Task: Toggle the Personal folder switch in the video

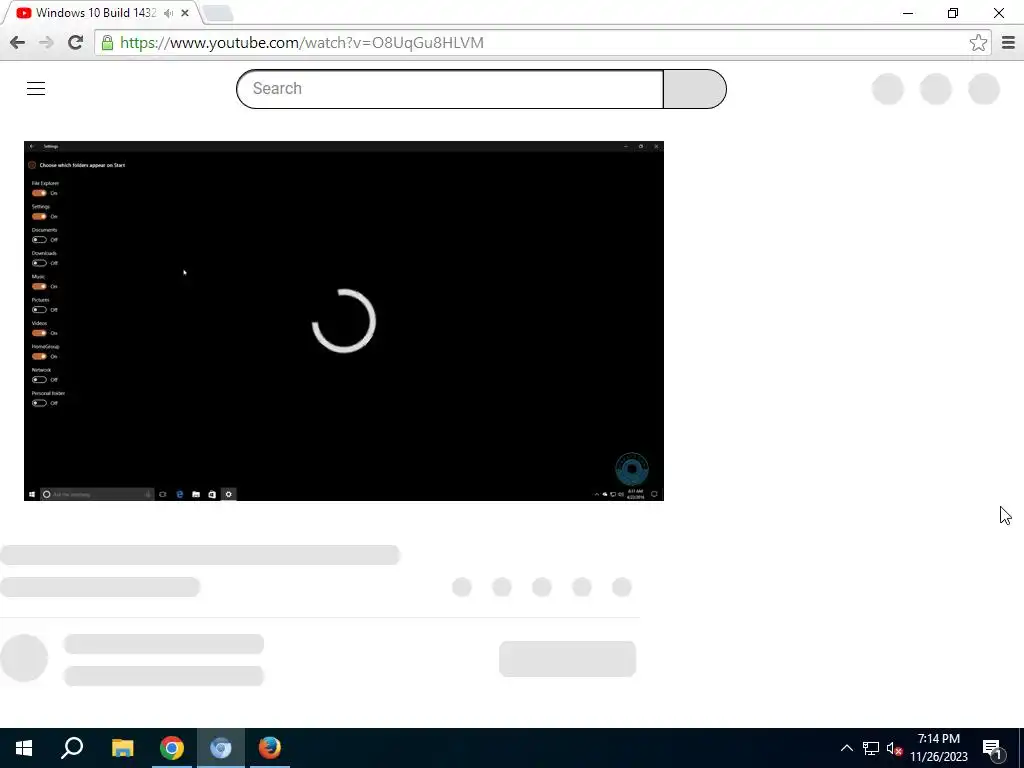Action: (39, 403)
